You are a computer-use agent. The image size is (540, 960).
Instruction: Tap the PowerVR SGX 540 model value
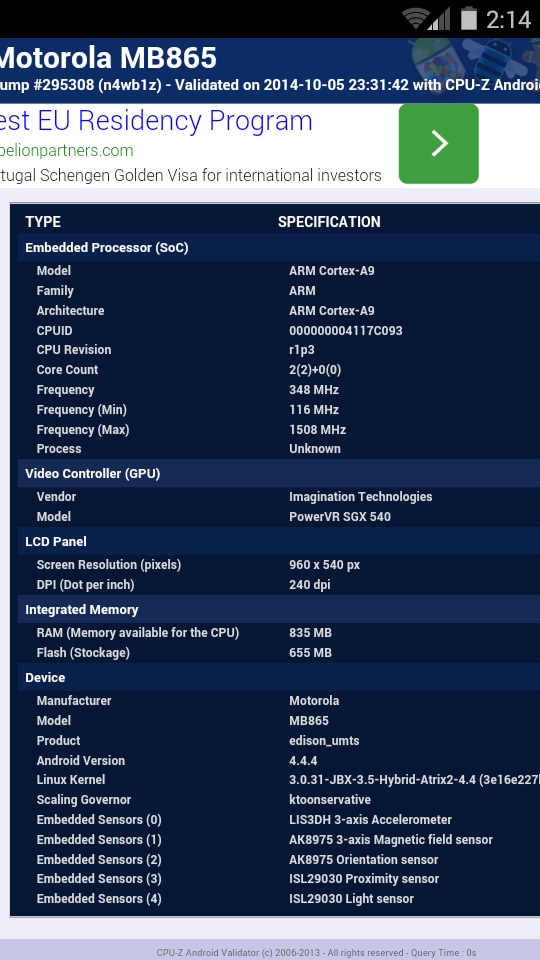point(340,516)
